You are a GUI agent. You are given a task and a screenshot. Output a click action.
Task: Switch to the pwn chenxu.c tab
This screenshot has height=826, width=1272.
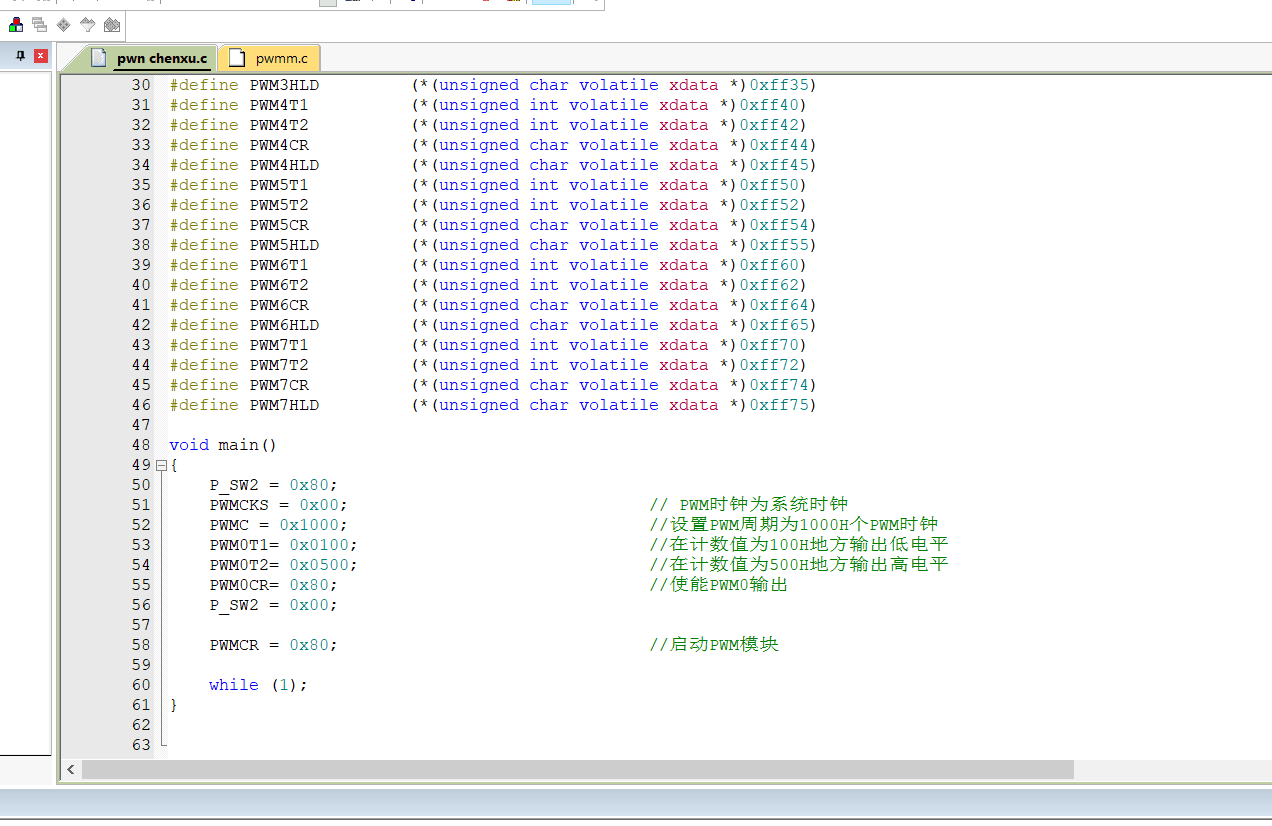[x=150, y=58]
